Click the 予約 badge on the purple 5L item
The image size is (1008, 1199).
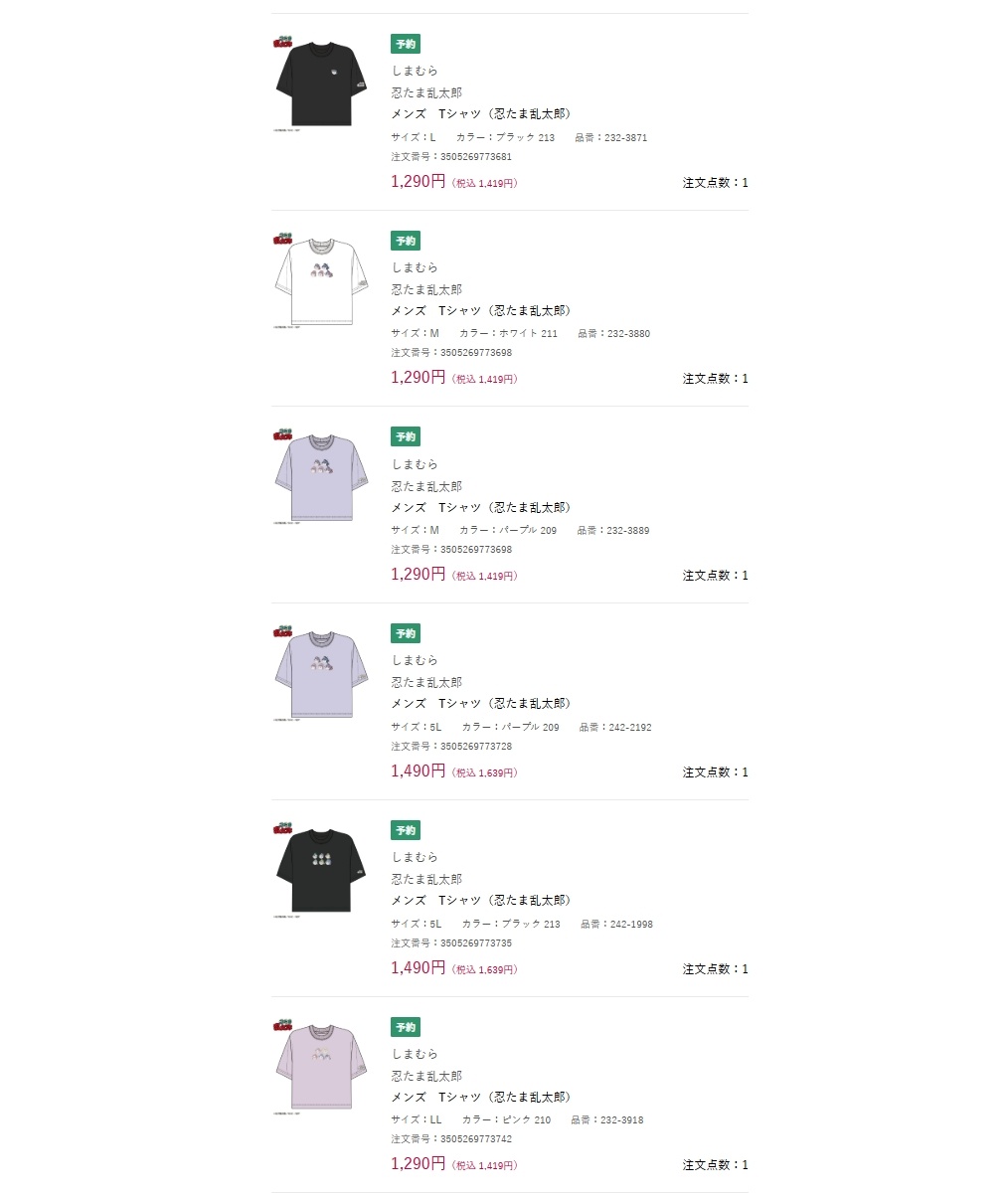pyautogui.click(x=406, y=634)
